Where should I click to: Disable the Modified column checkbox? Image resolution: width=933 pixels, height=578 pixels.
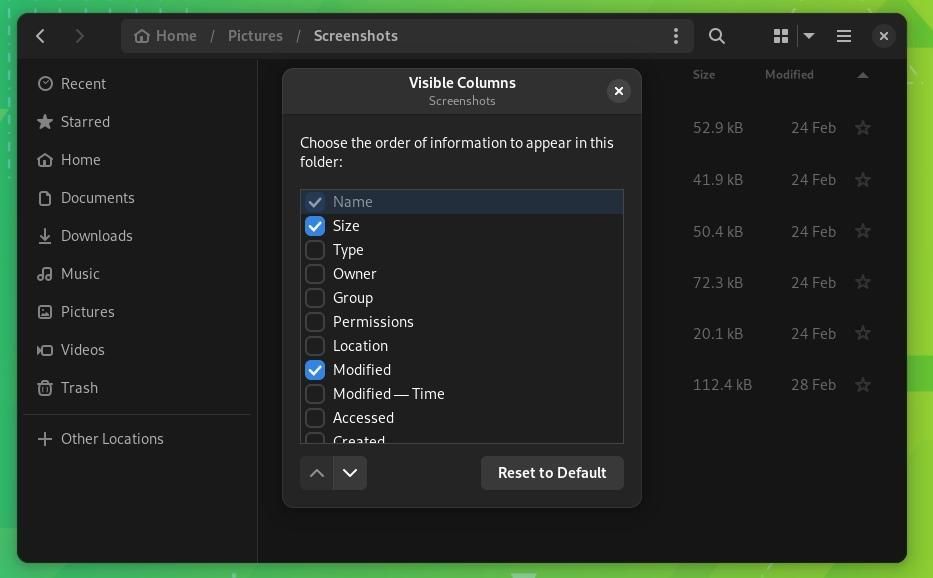(x=315, y=370)
